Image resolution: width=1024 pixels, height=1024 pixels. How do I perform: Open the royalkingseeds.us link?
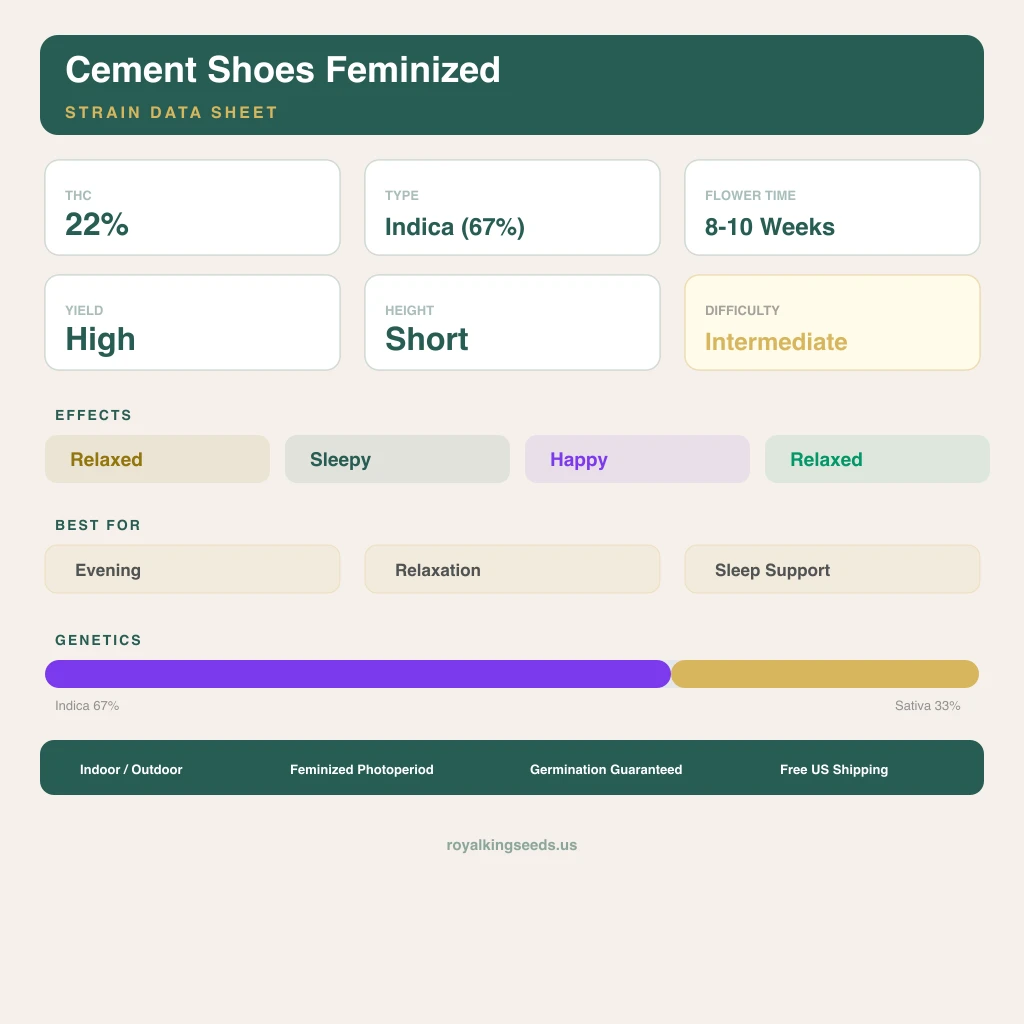[x=512, y=845]
